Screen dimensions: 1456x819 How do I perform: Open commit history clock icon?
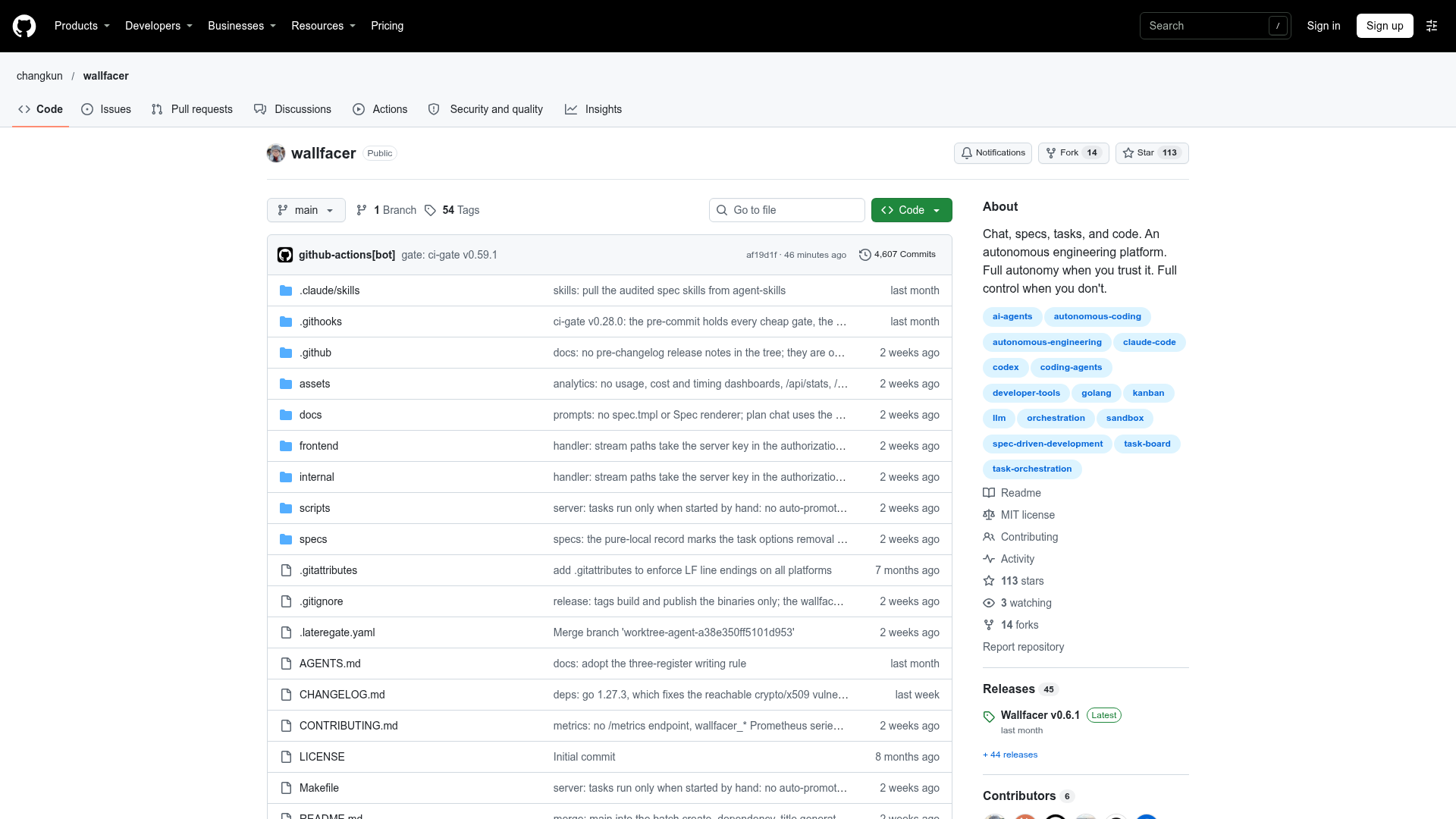[864, 255]
